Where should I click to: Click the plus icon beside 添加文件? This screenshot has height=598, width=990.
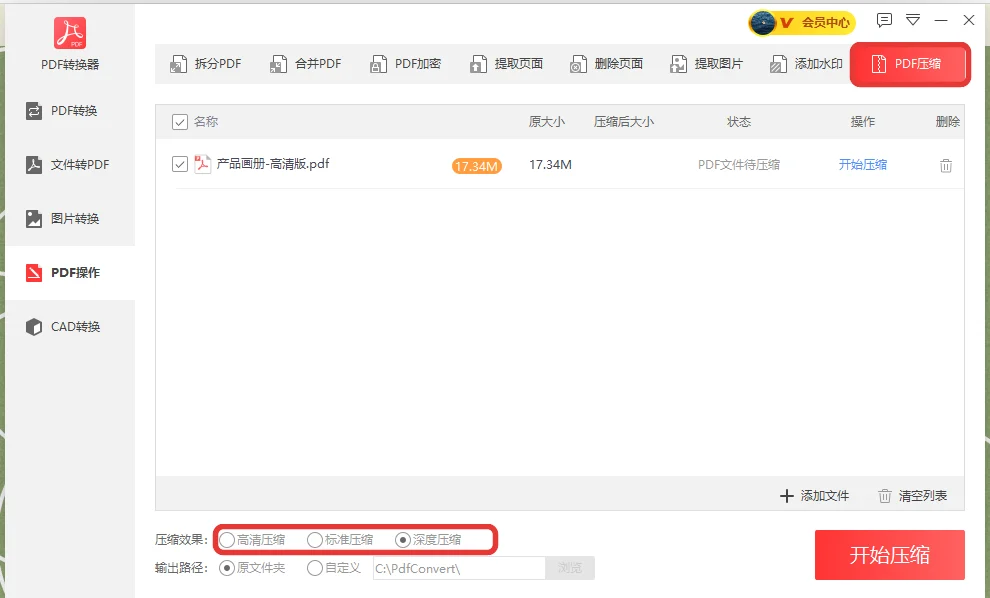click(x=787, y=496)
